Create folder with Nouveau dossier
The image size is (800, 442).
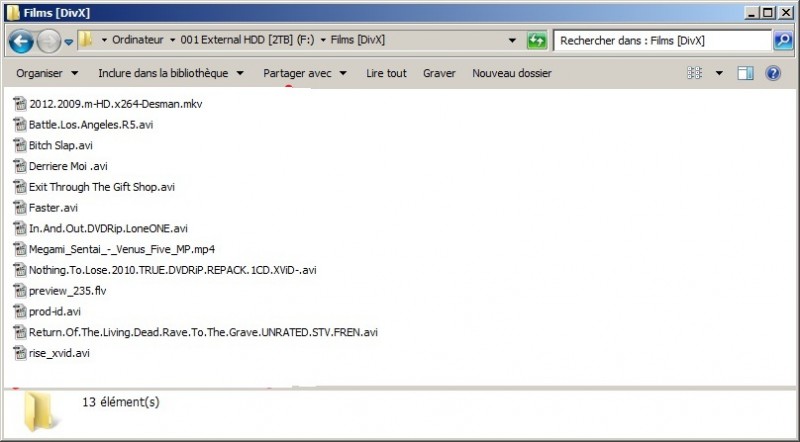(511, 73)
